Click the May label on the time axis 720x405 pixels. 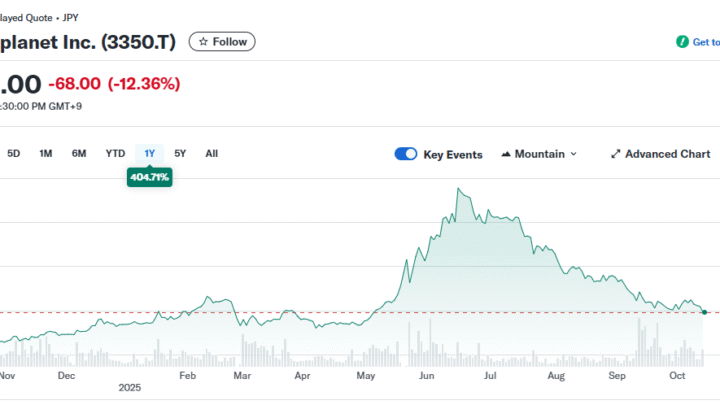pyautogui.click(x=366, y=376)
